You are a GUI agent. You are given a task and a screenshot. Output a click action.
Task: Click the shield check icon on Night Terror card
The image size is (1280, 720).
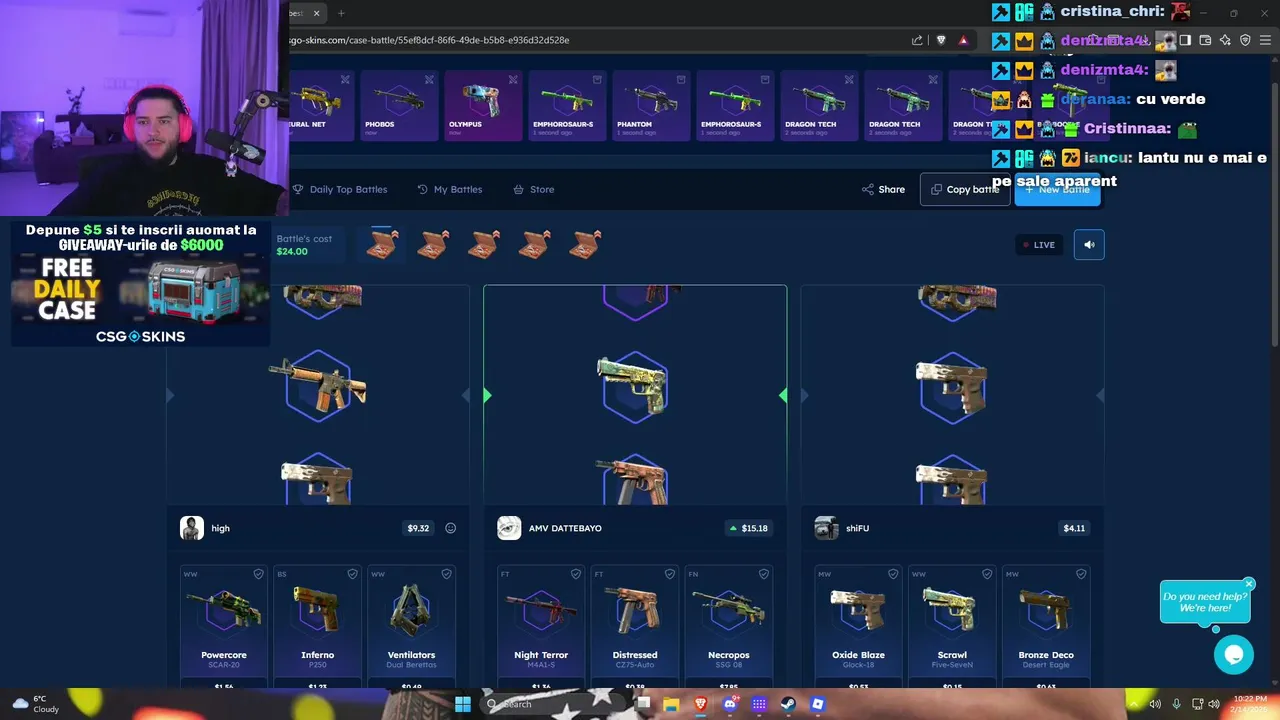pyautogui.click(x=575, y=574)
